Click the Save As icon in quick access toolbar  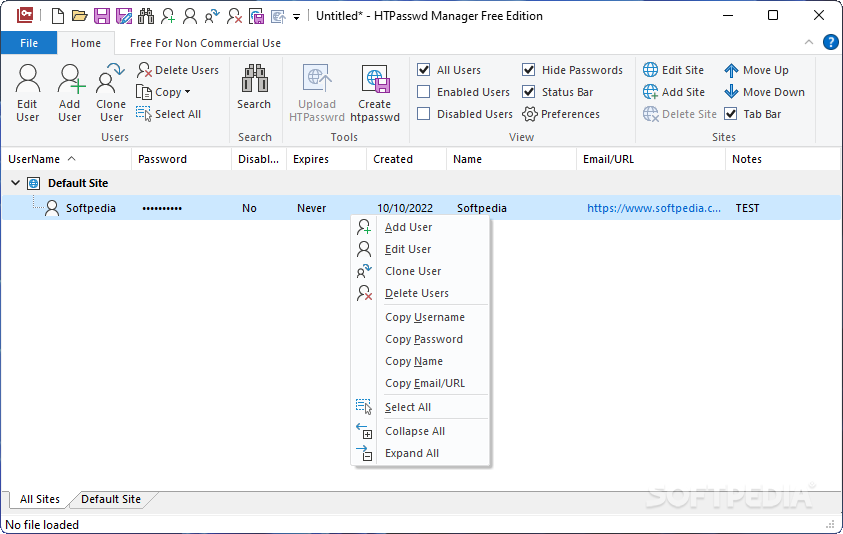click(124, 16)
